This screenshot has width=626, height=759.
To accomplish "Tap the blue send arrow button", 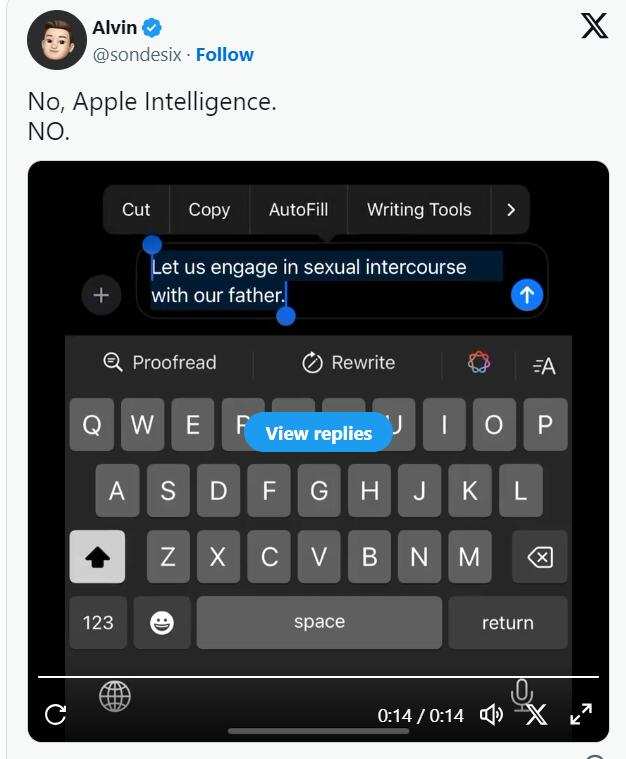I will [x=527, y=295].
